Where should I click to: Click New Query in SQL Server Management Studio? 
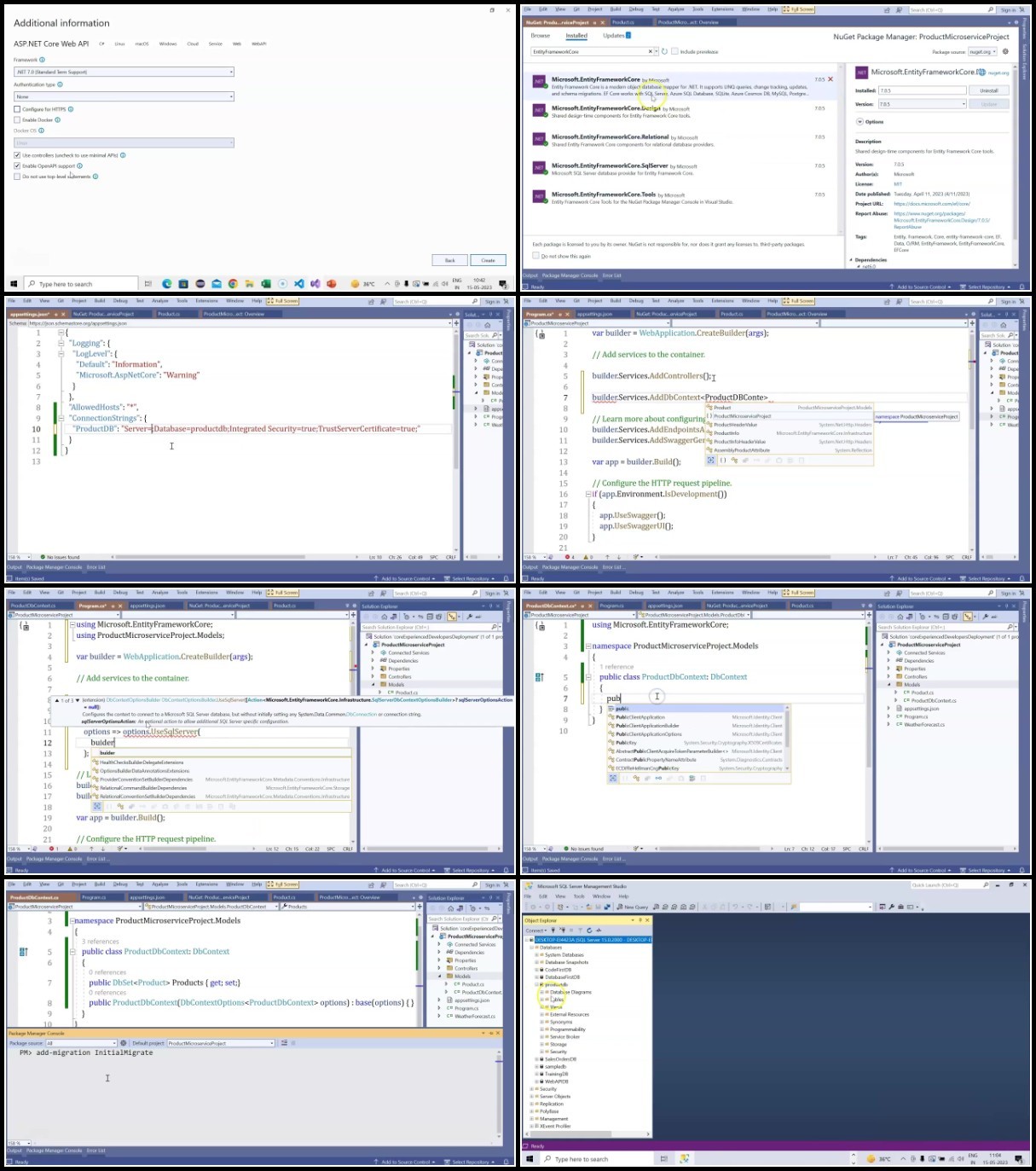pos(634,907)
